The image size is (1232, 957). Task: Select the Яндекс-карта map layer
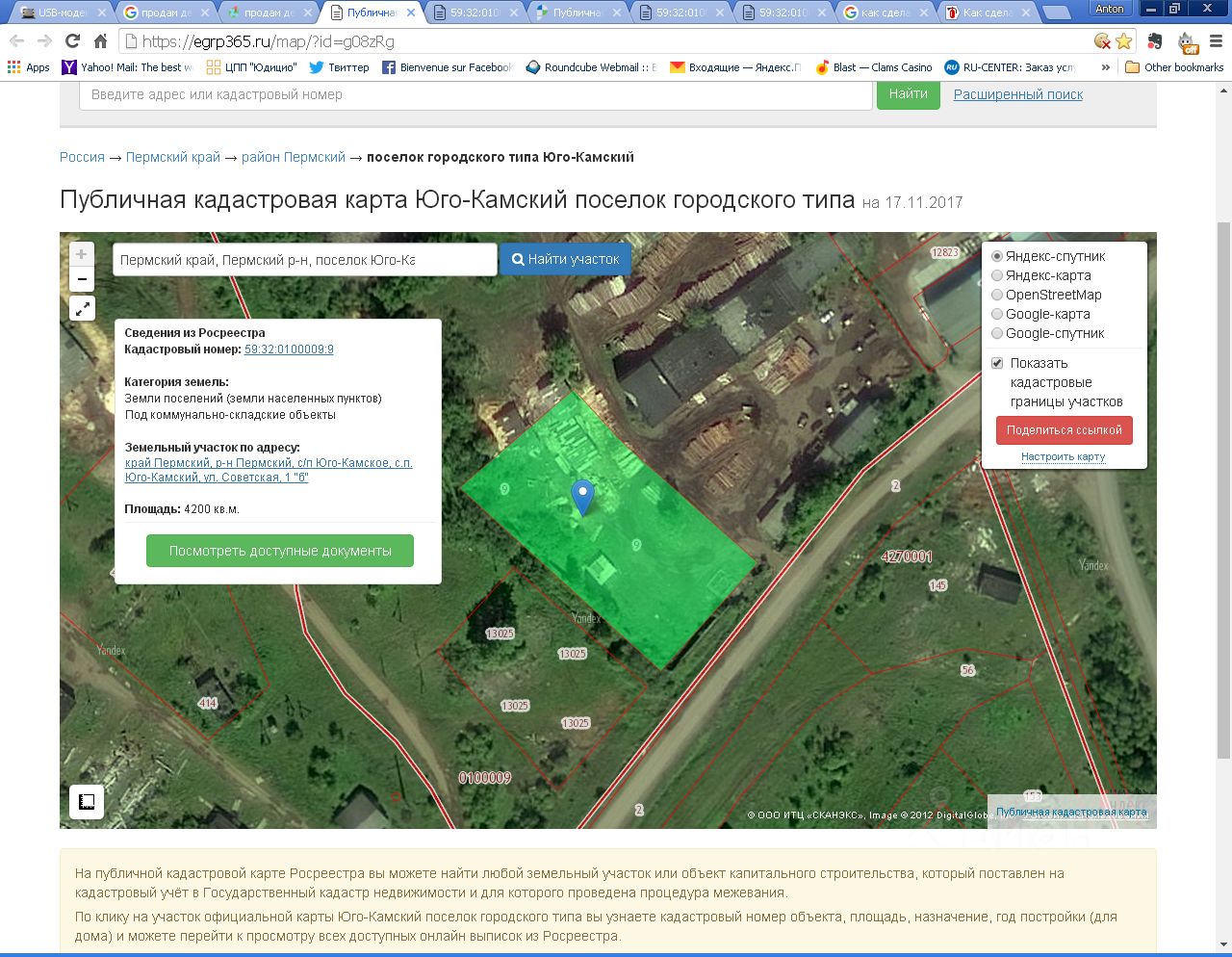(997, 275)
